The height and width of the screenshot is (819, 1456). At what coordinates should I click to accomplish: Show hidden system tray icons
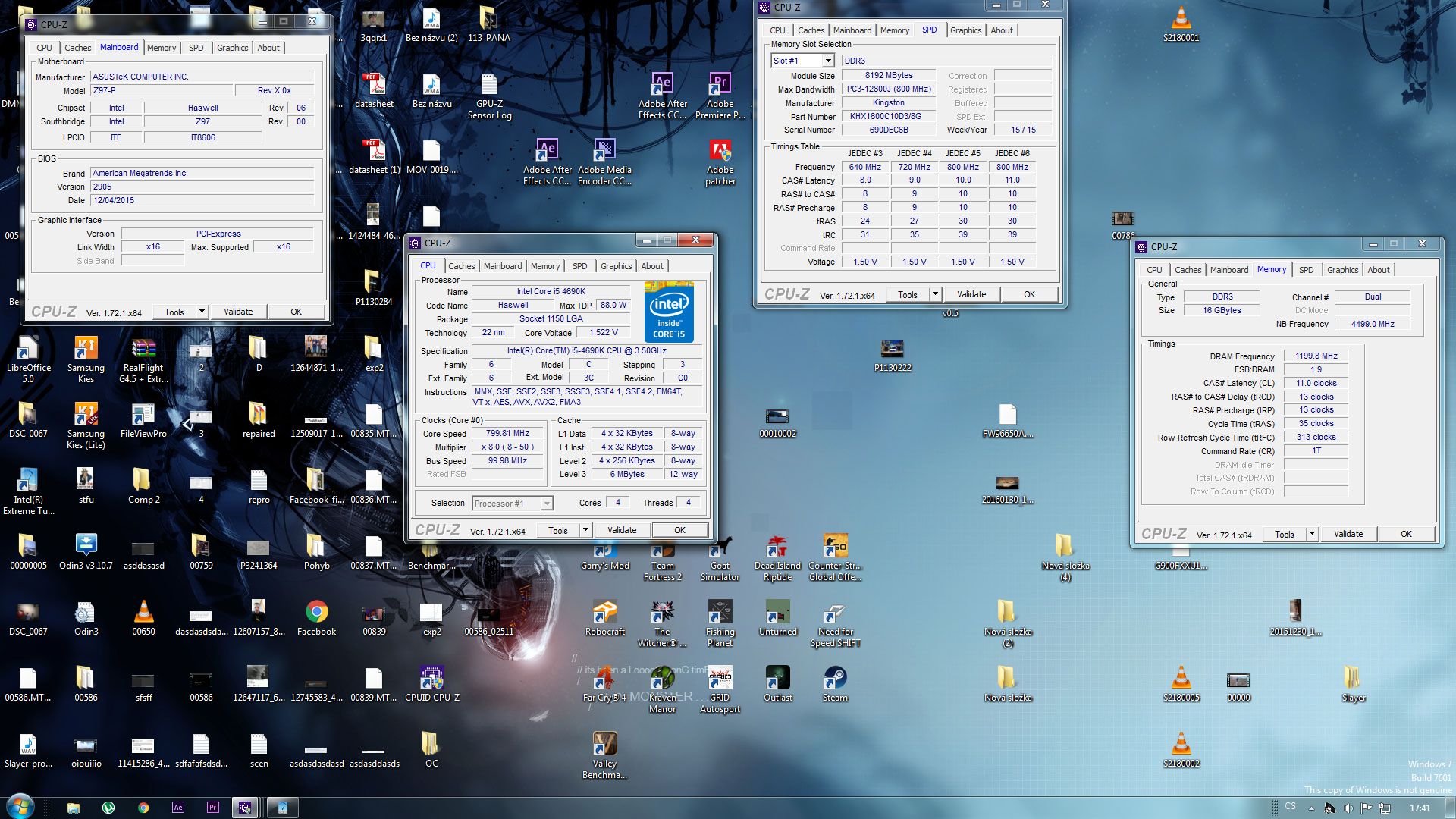click(1311, 808)
